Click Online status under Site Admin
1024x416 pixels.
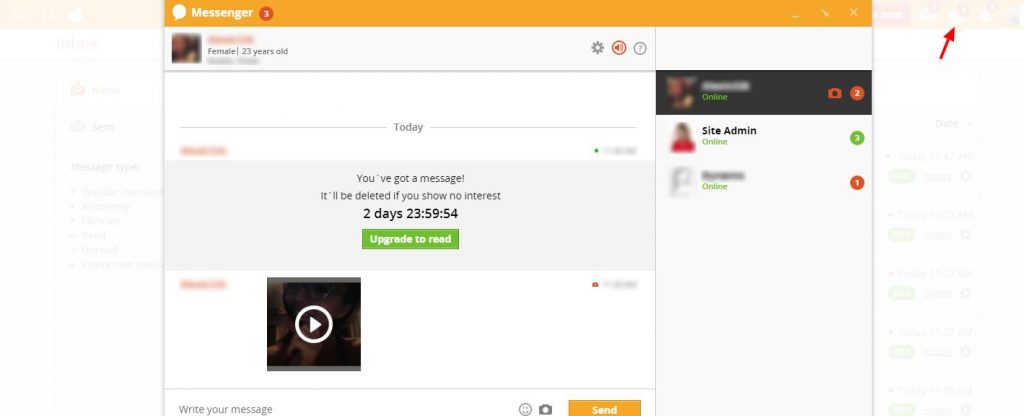click(x=714, y=142)
